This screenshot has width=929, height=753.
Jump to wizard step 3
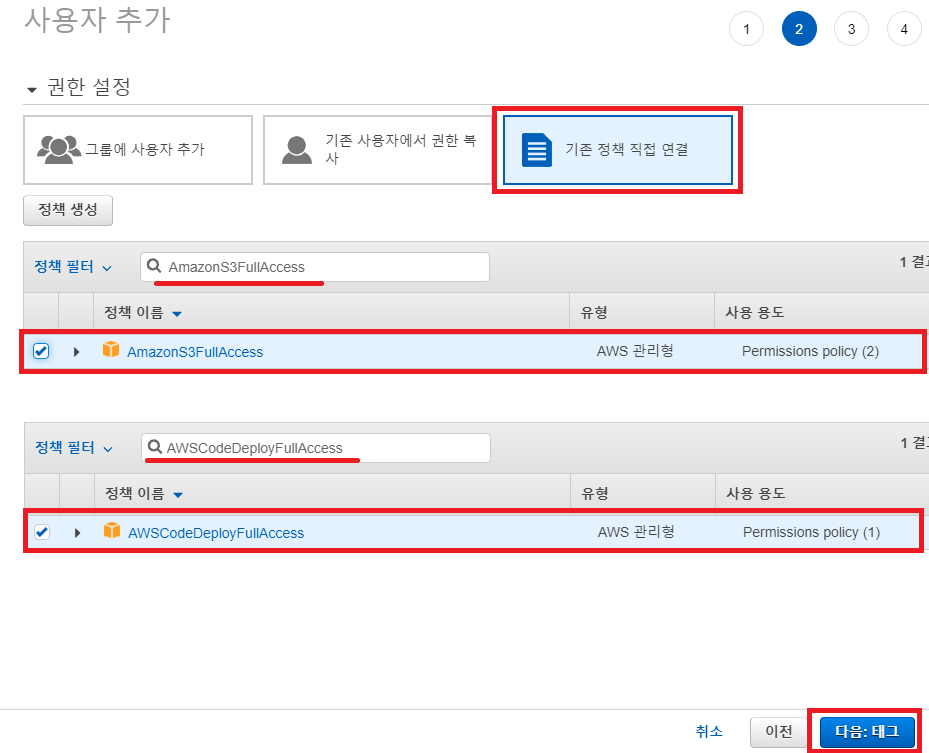point(851,28)
